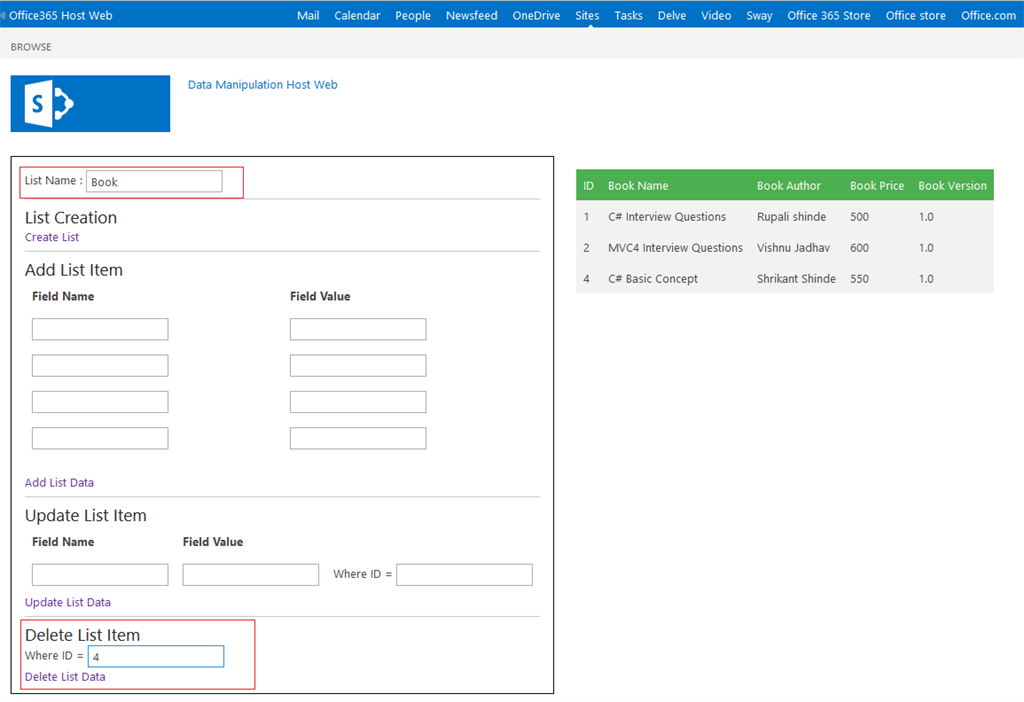The height and width of the screenshot is (702, 1024).
Task: Click version 1.0 for Shrikant Shinde row
Action: (925, 279)
